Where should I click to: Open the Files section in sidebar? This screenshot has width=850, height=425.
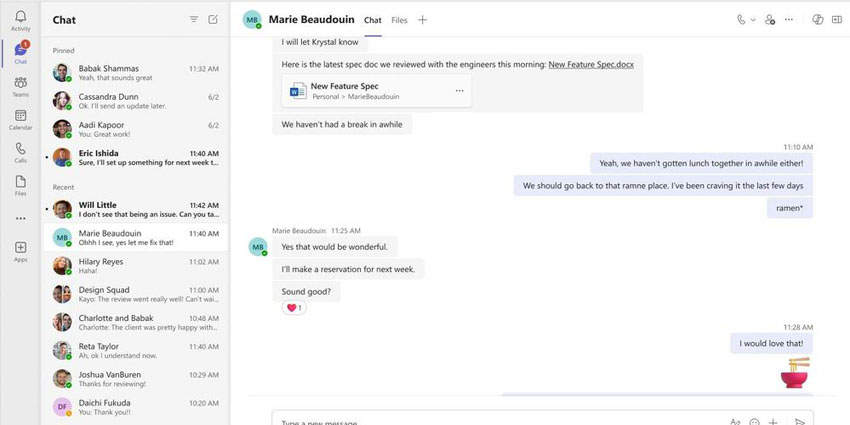(20, 186)
